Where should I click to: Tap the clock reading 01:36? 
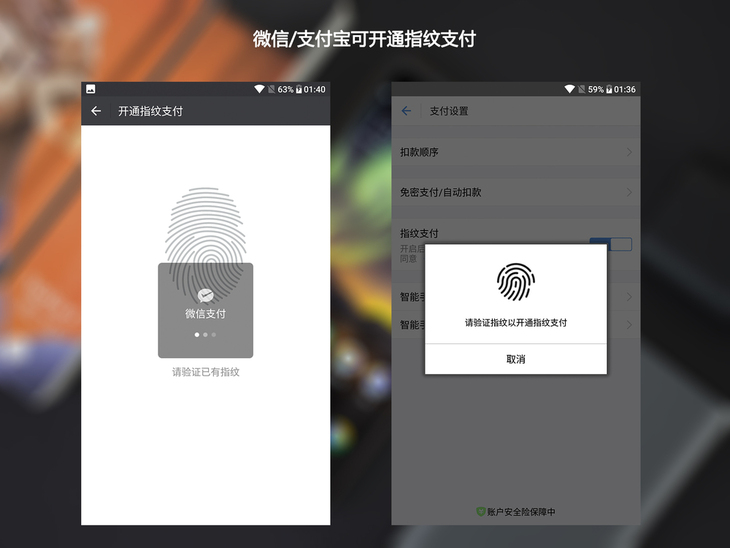625,89
